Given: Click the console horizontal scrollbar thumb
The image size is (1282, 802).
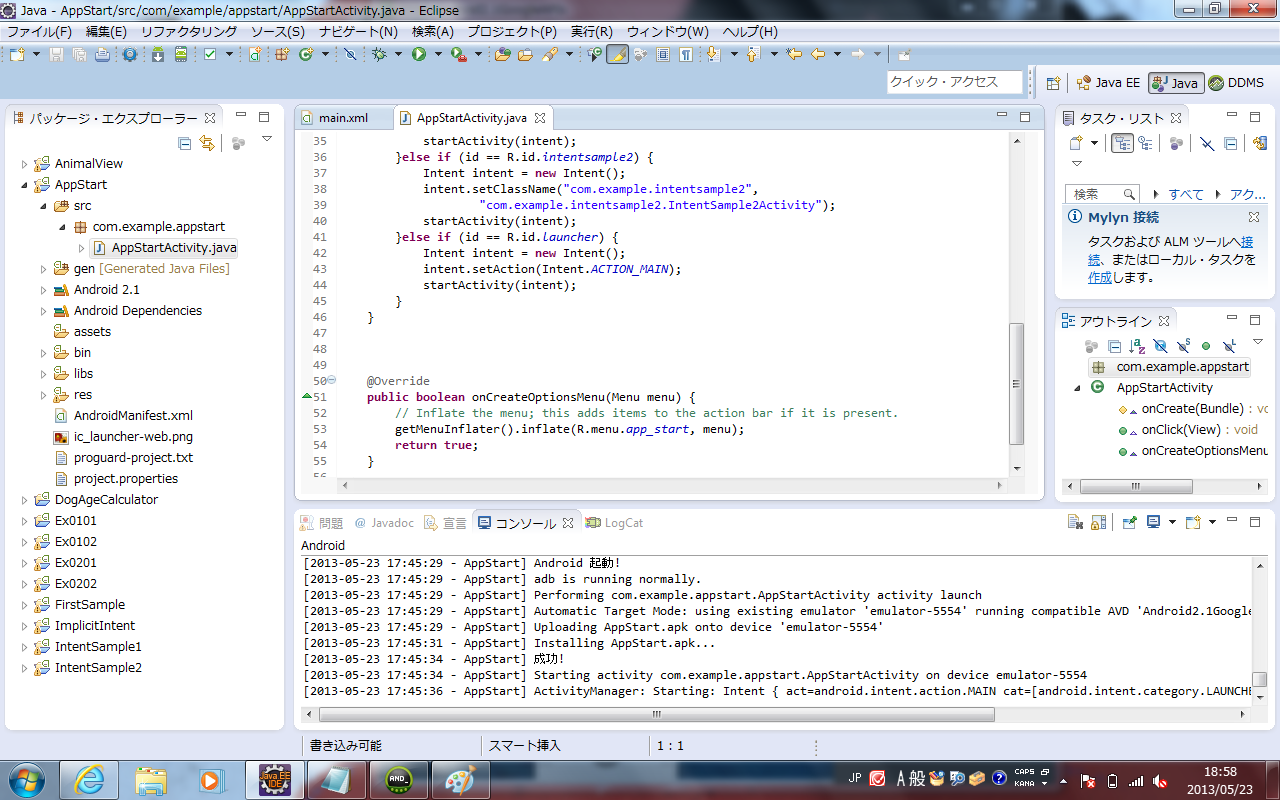Looking at the screenshot, I should point(657,715).
